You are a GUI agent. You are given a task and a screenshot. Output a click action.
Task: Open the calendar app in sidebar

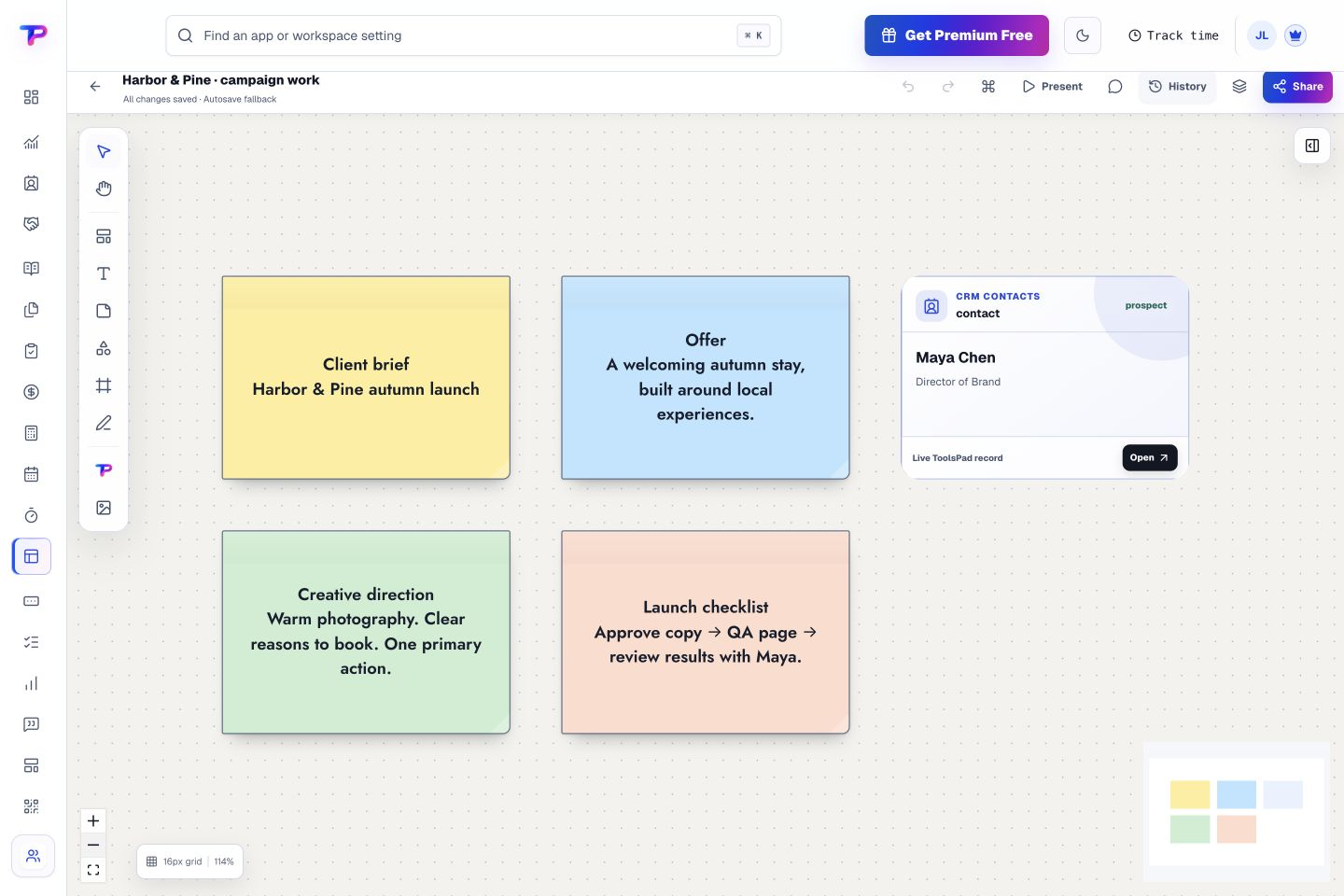click(31, 474)
